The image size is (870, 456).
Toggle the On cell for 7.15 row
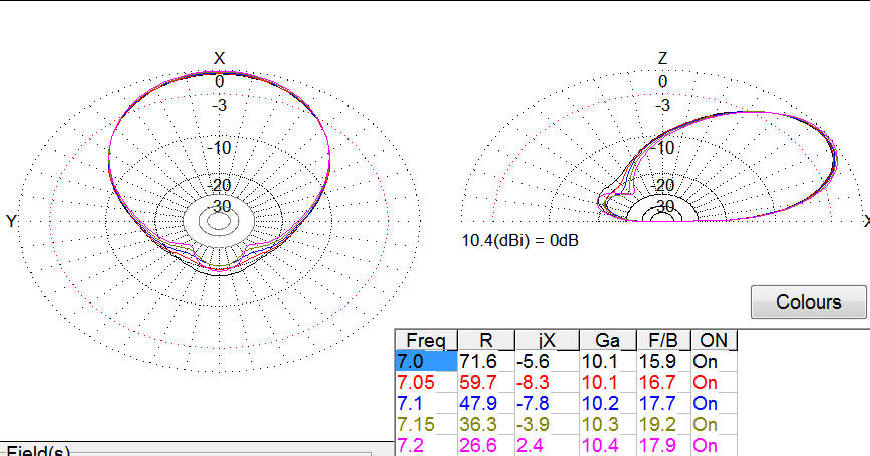(x=711, y=424)
